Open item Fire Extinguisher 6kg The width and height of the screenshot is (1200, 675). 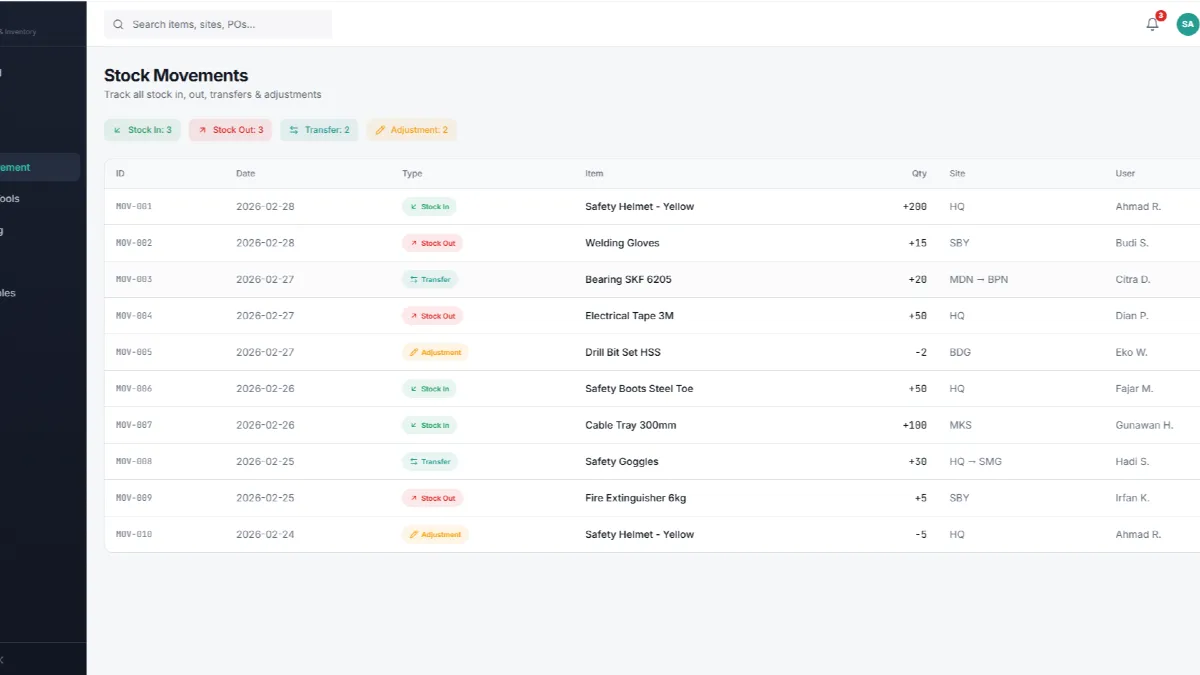[635, 498]
